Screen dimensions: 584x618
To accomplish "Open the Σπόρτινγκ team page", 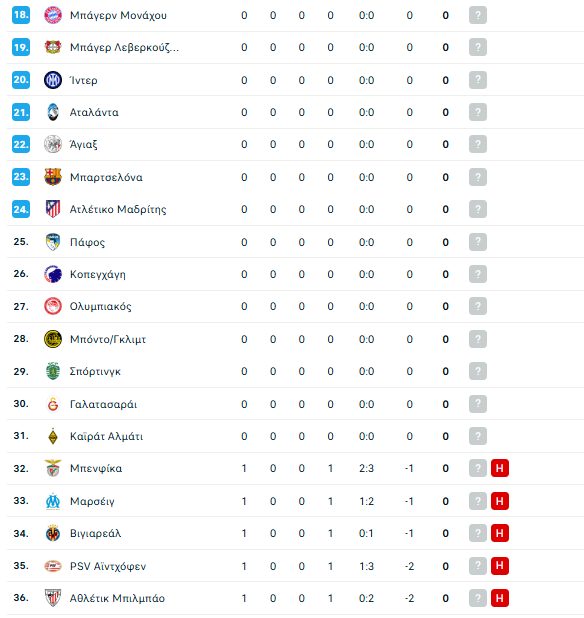I will coord(95,371).
